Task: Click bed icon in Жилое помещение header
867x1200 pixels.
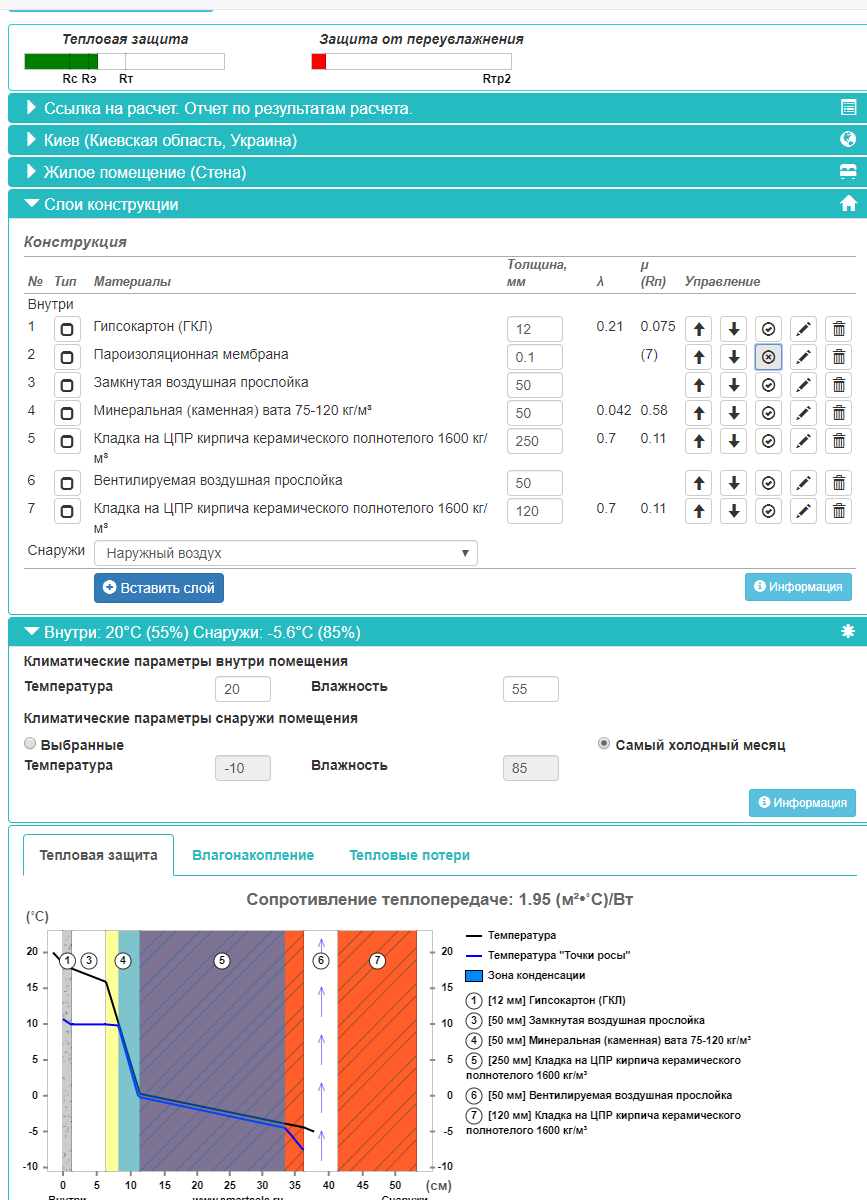Action: [848, 172]
